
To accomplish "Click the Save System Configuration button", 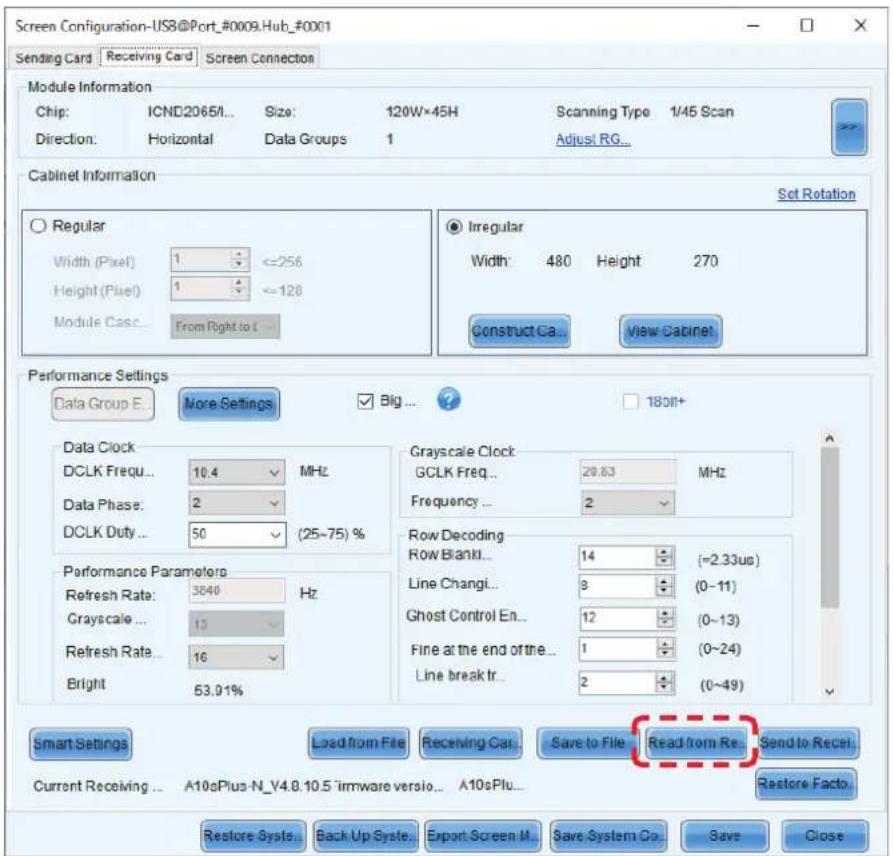I will point(609,836).
